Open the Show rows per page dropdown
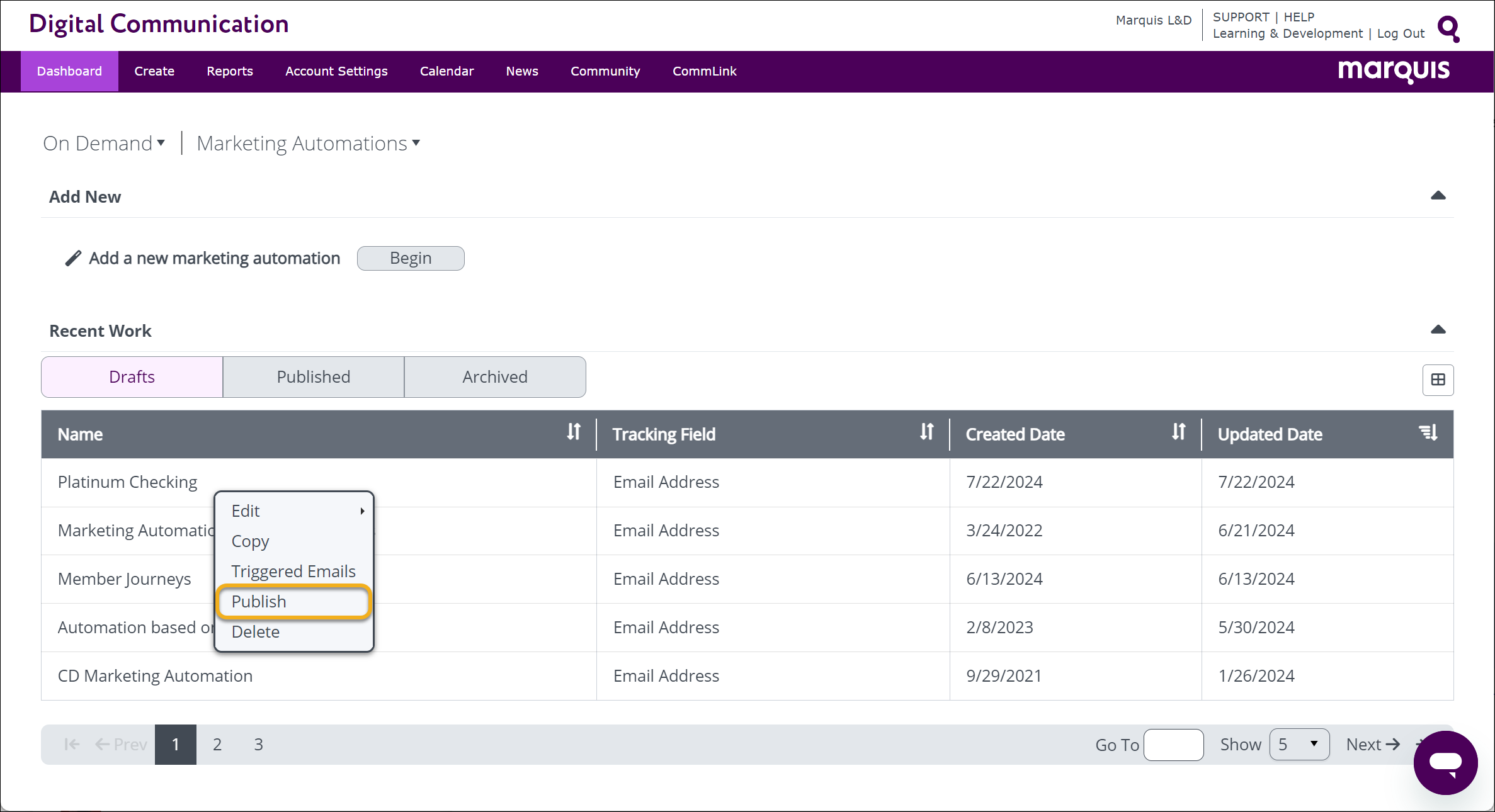 [1299, 745]
